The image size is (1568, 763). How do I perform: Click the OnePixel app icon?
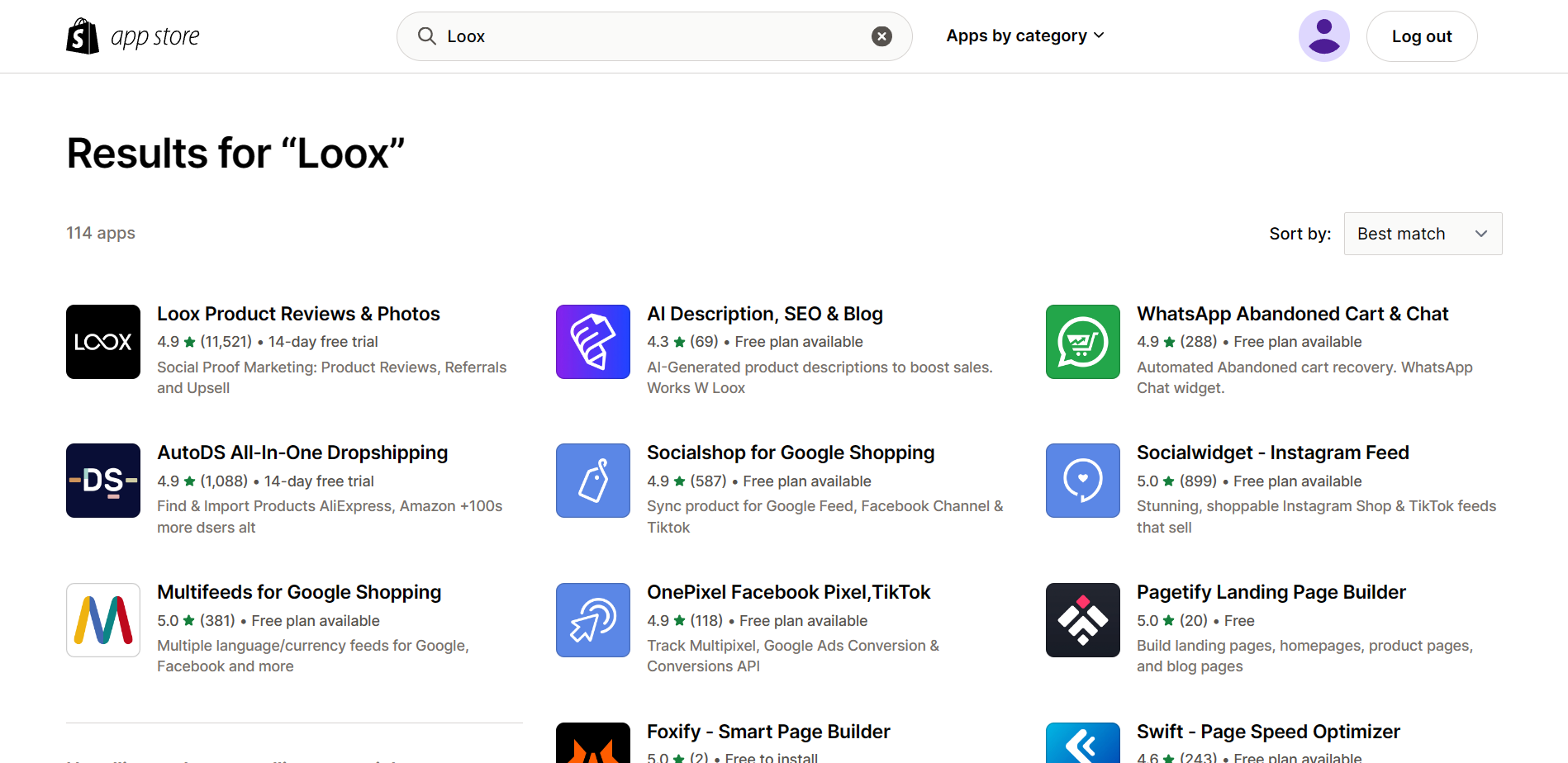[593, 620]
